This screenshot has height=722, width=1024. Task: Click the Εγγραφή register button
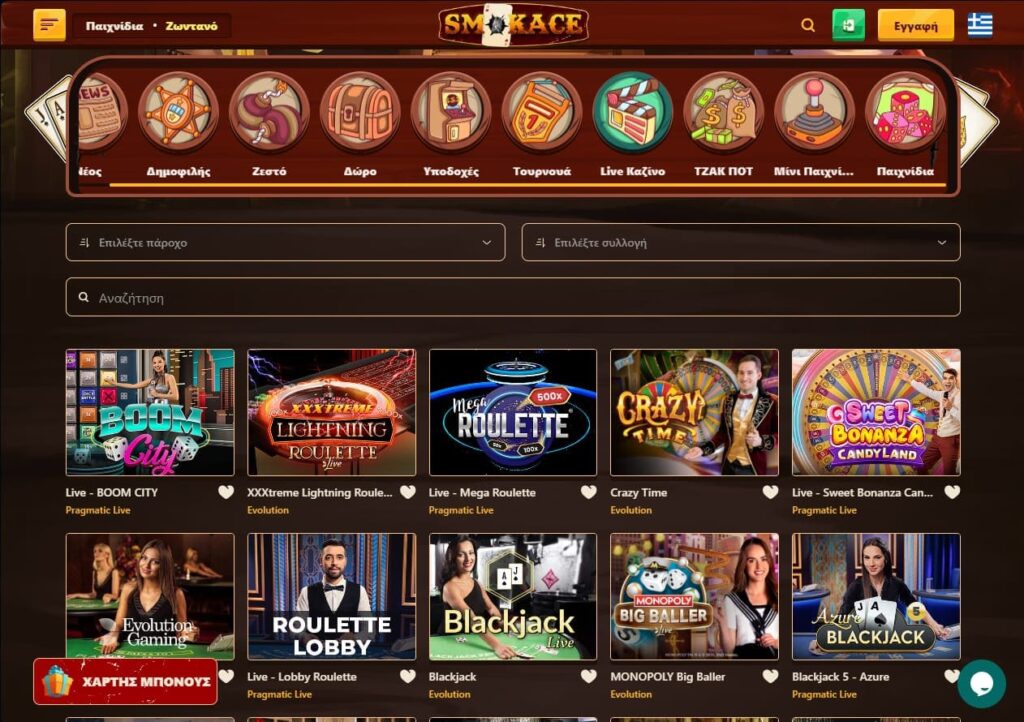916,25
